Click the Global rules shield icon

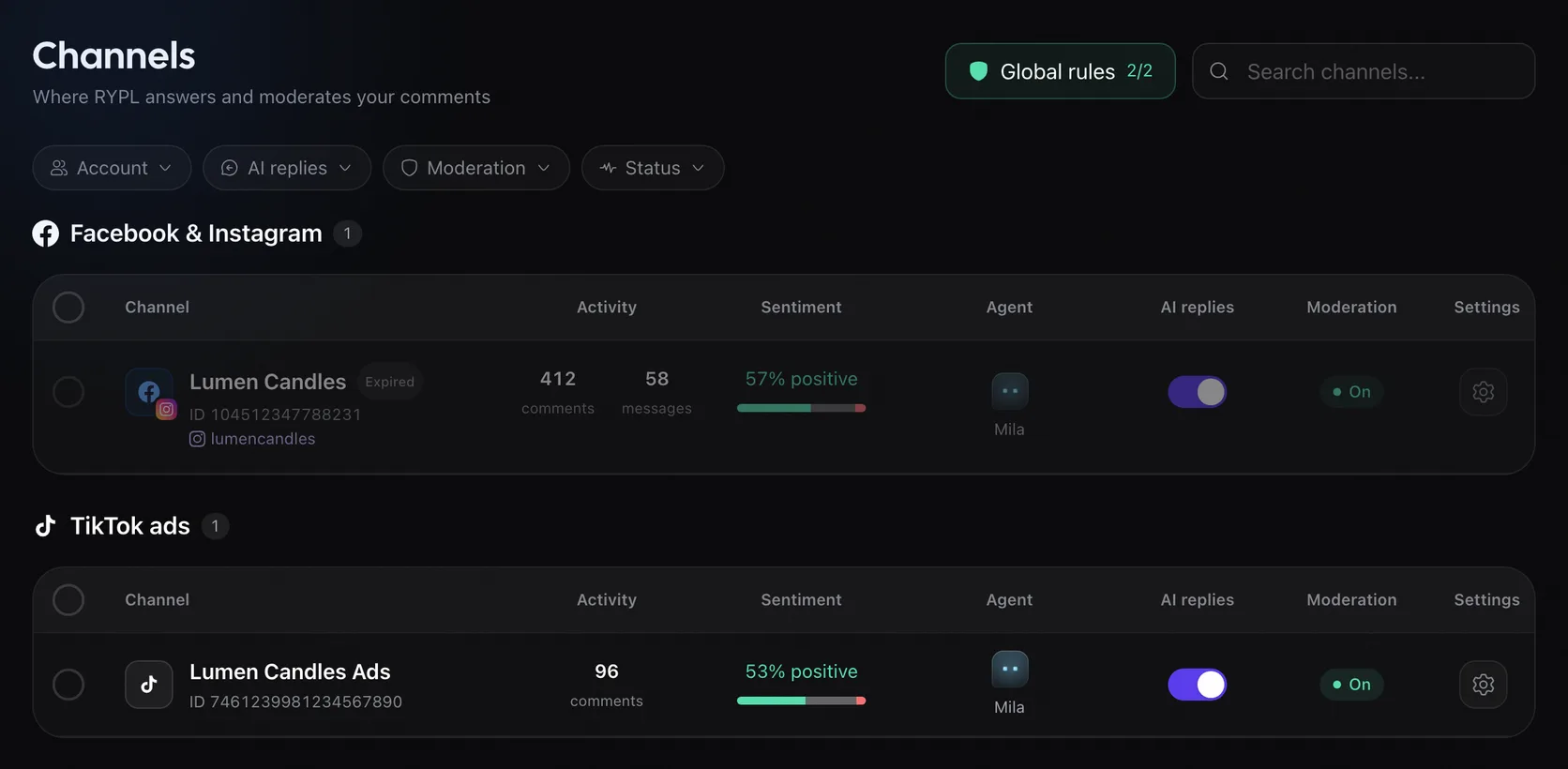tap(978, 71)
